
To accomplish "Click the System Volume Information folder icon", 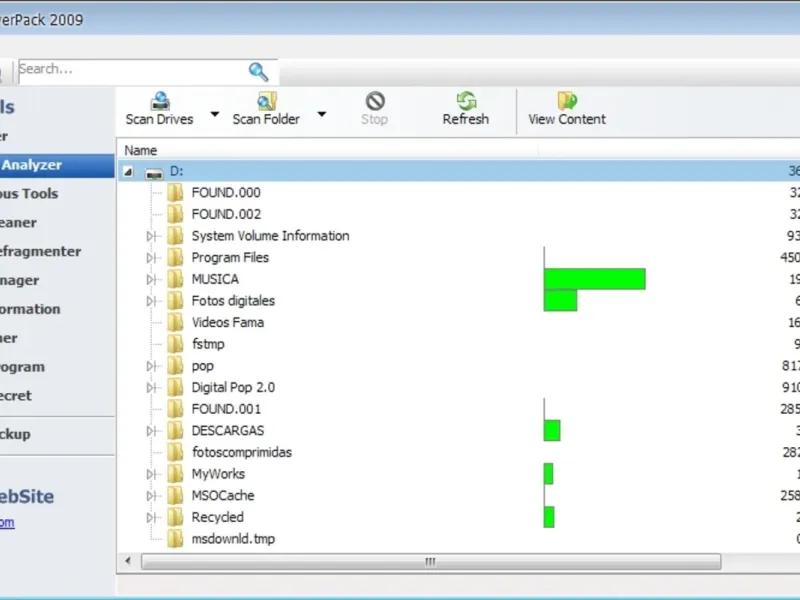I will (x=175, y=236).
